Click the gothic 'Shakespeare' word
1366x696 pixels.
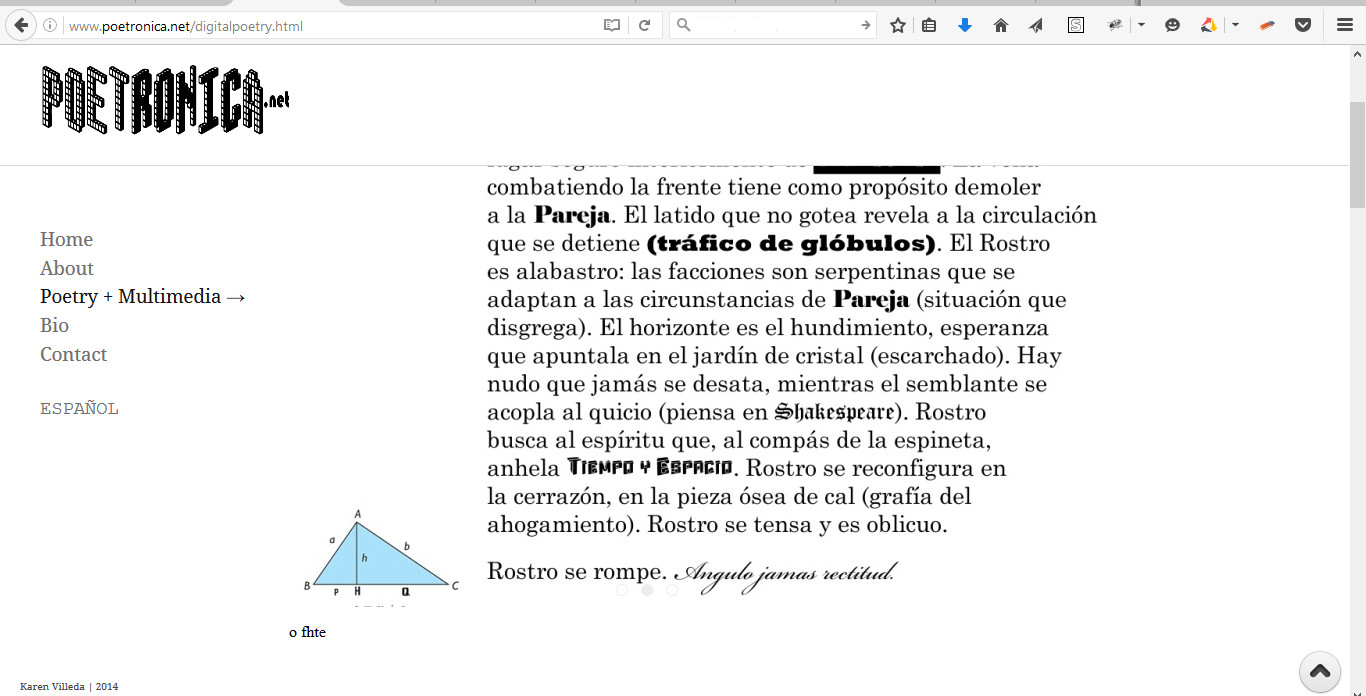(x=835, y=412)
